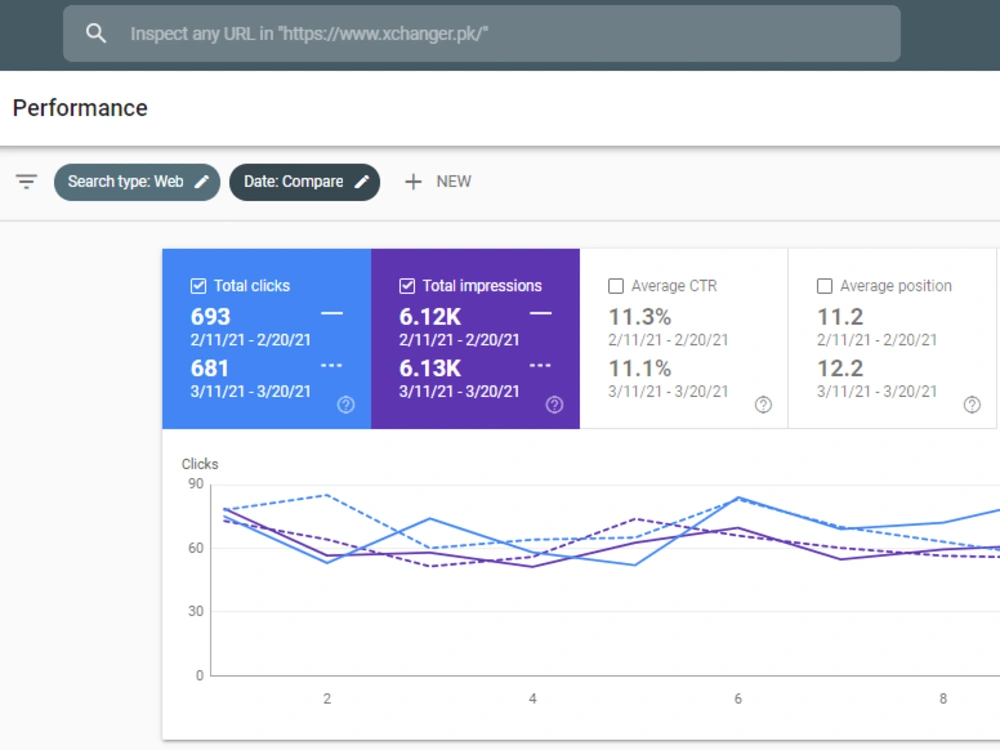This screenshot has height=750, width=1000.
Task: Enable the Average CTR checkbox
Action: coord(615,286)
